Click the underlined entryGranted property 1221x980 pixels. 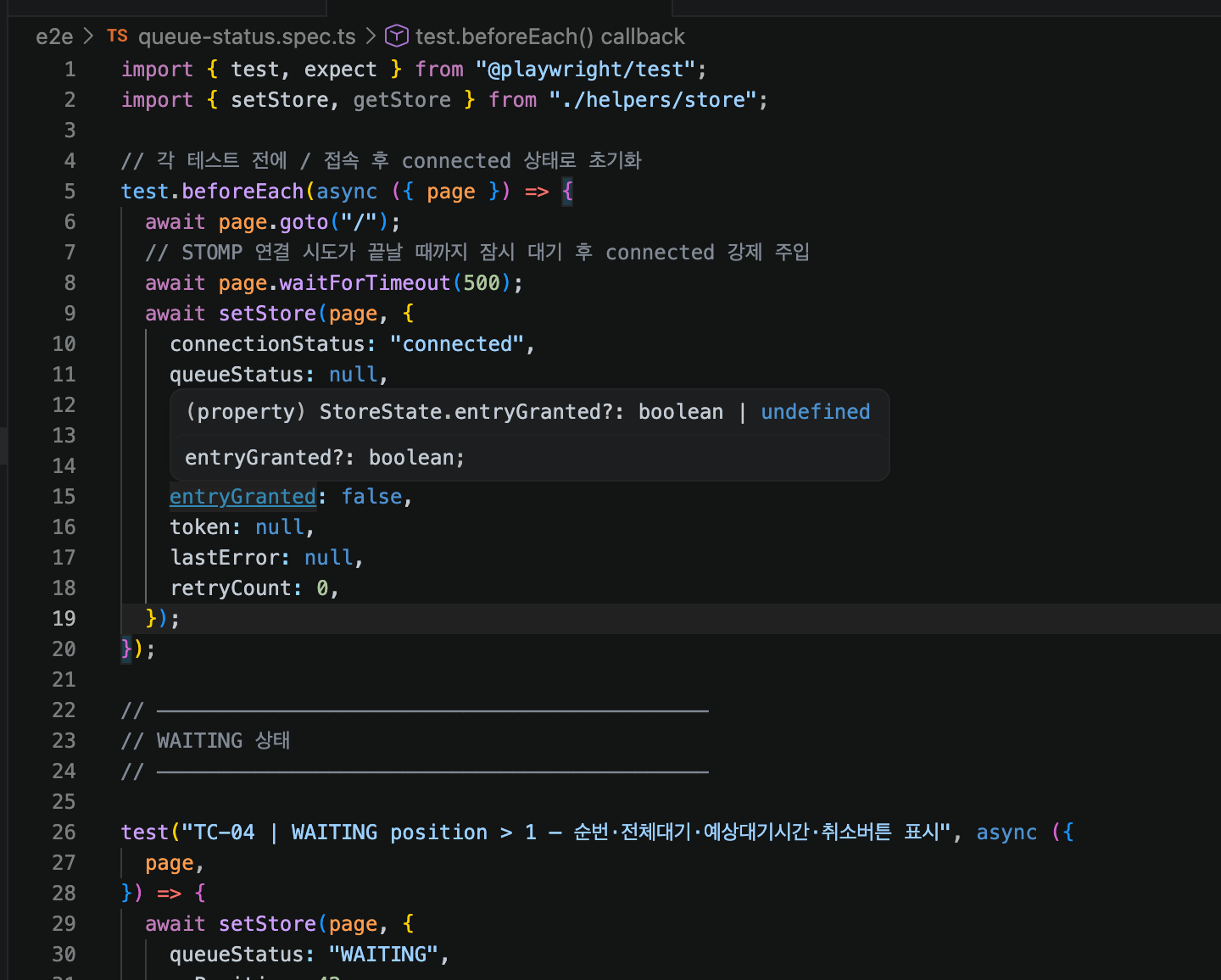pyautogui.click(x=243, y=497)
